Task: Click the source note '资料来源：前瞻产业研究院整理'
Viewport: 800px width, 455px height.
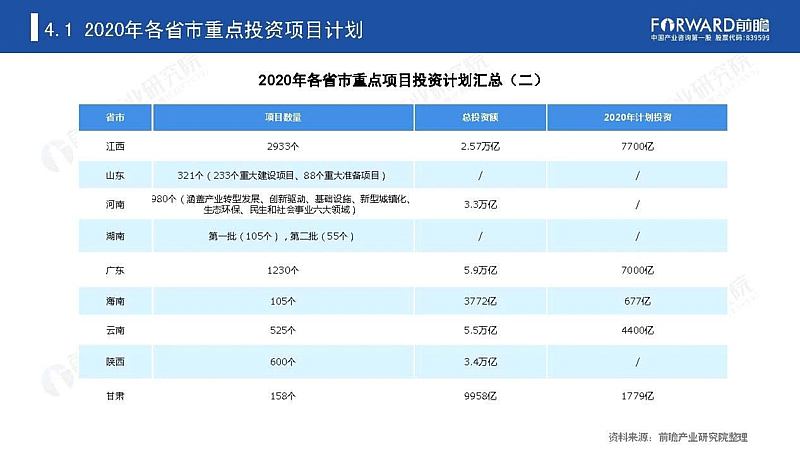Action: 678,437
